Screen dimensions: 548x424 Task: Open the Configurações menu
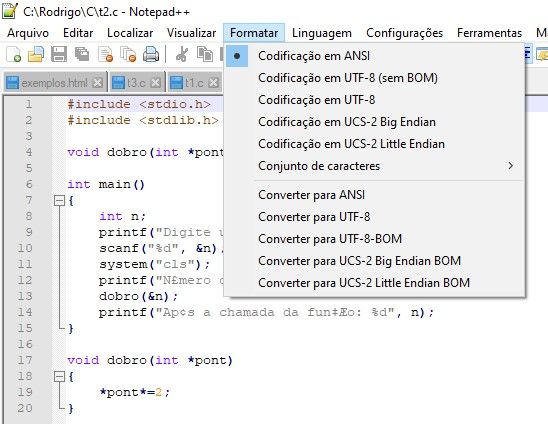404,33
